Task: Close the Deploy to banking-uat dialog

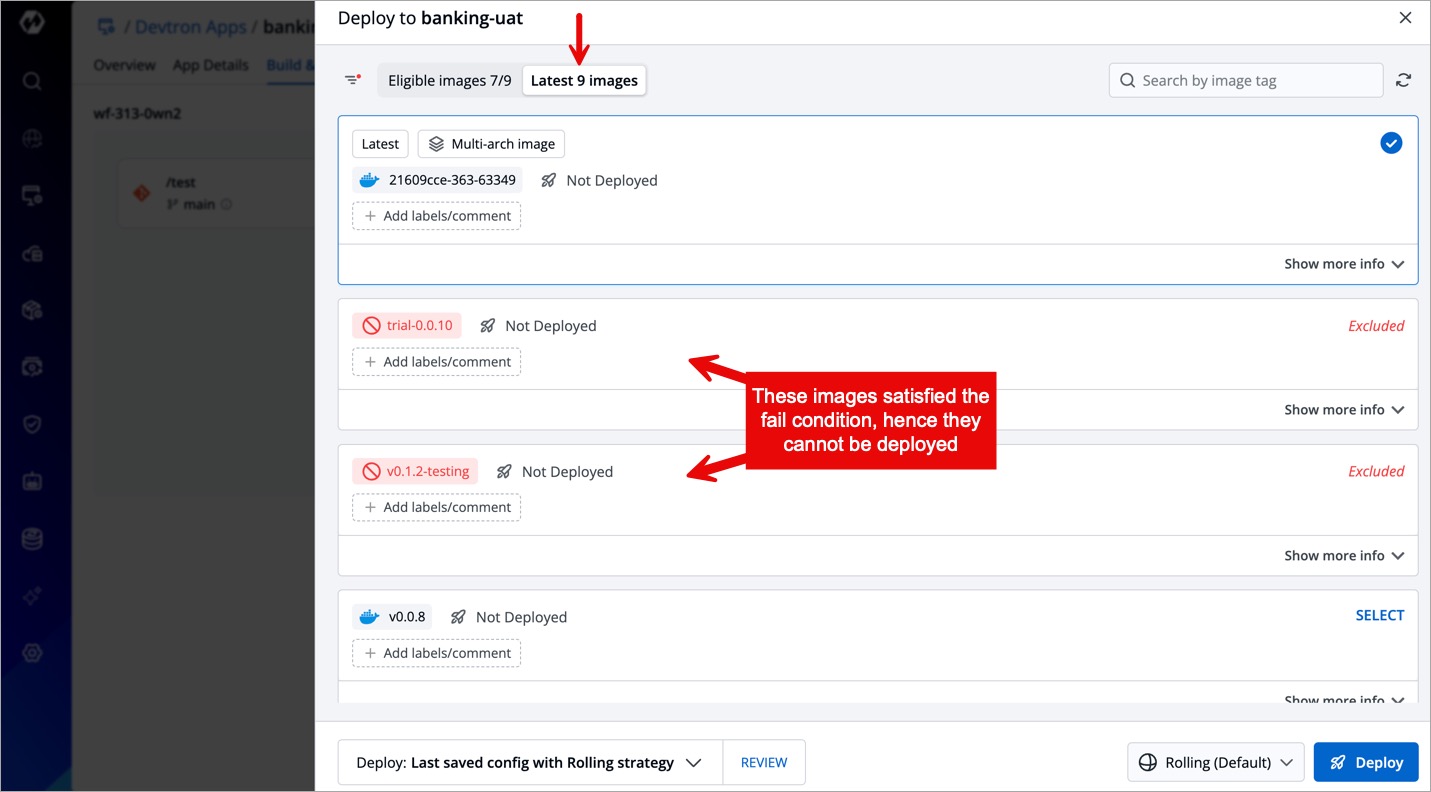Action: click(1405, 18)
